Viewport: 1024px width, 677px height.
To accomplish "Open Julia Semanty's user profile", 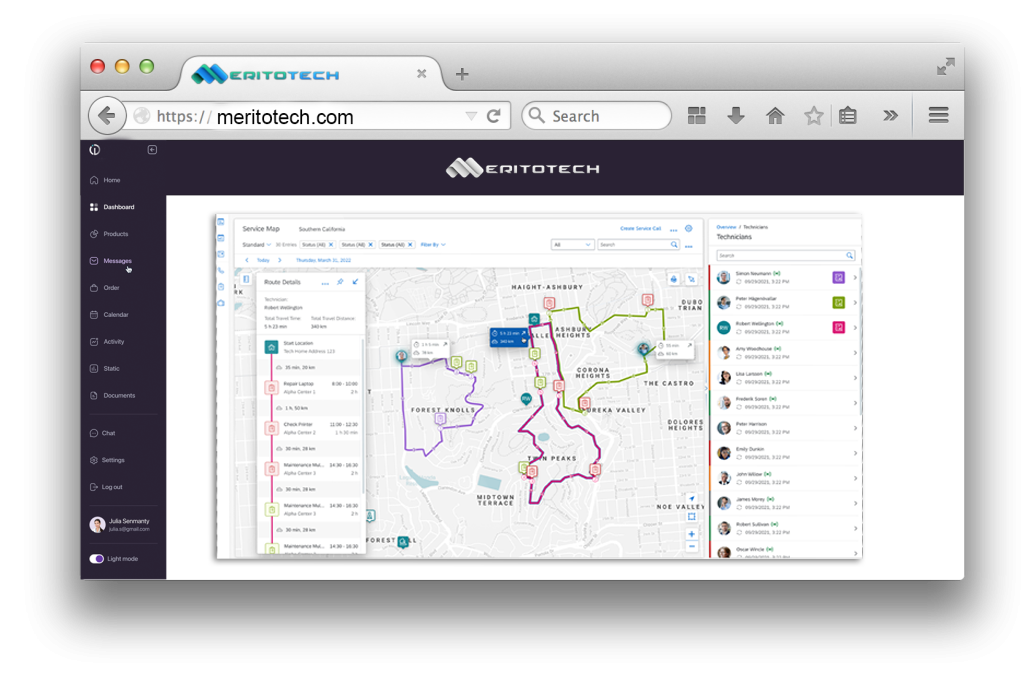I will (x=120, y=524).
